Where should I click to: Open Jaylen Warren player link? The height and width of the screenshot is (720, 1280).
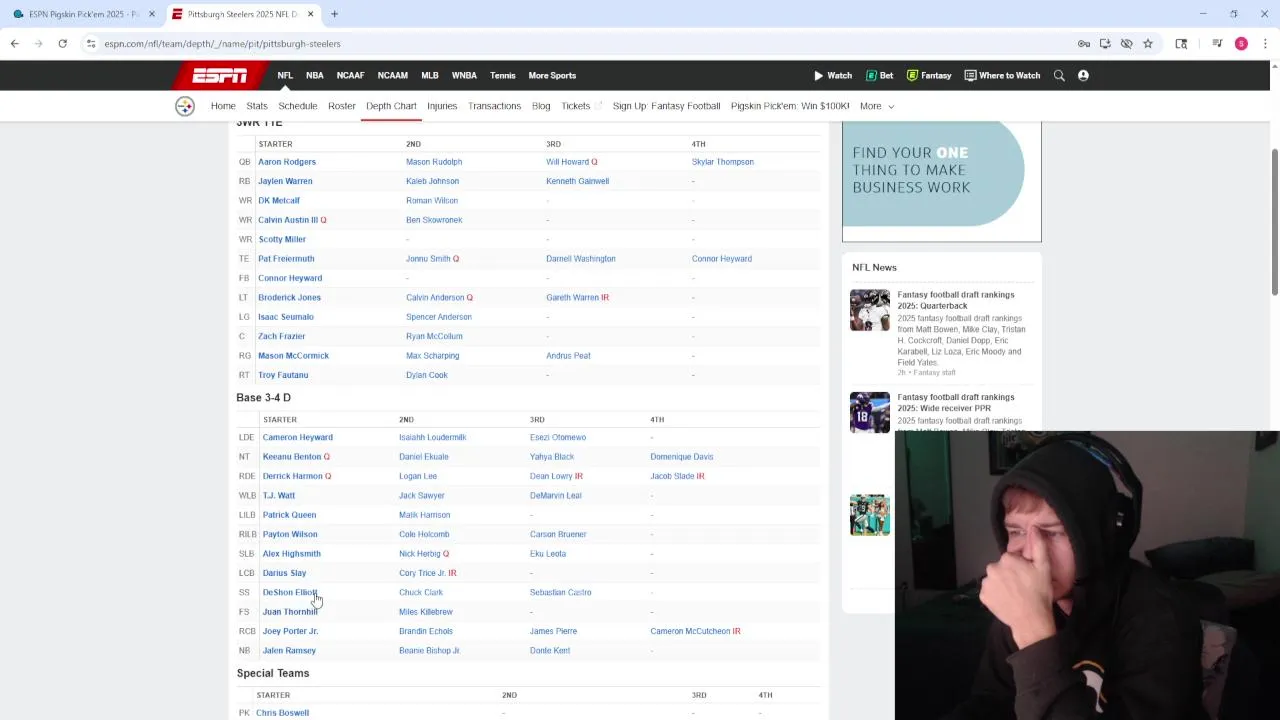tap(285, 181)
